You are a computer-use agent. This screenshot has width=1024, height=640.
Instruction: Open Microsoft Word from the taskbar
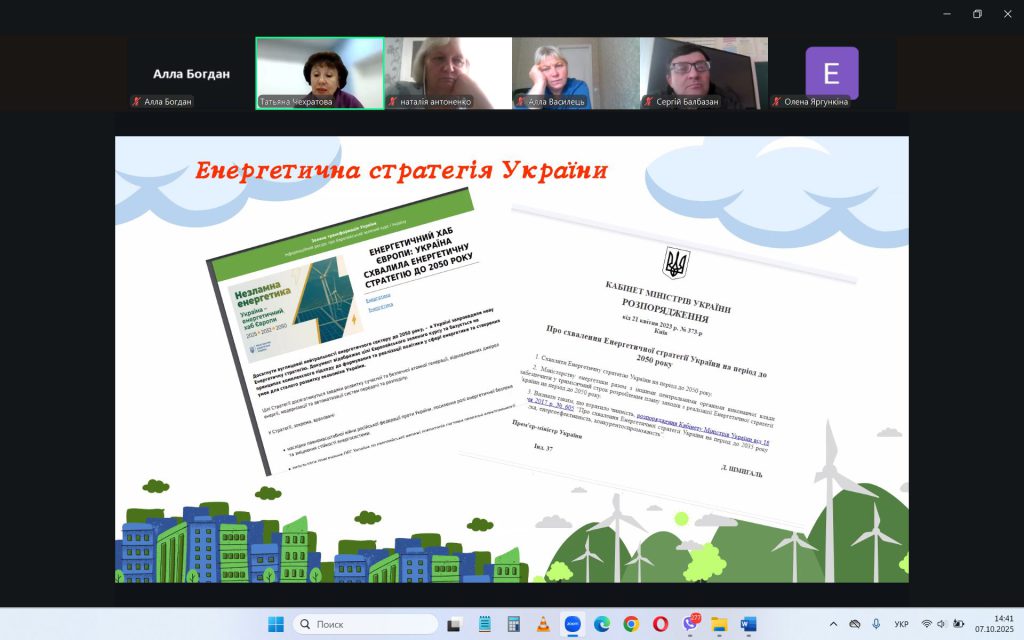(x=748, y=624)
